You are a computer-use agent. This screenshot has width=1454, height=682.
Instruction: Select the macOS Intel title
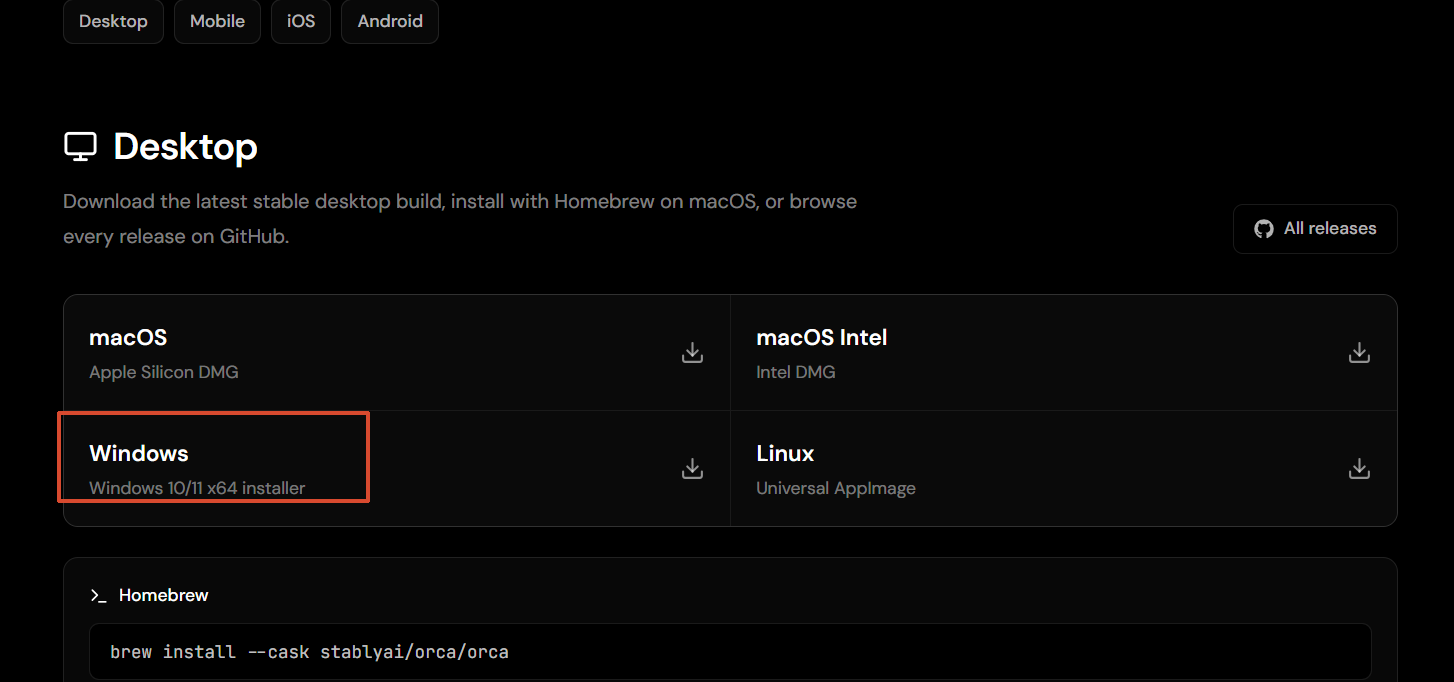pyautogui.click(x=822, y=338)
